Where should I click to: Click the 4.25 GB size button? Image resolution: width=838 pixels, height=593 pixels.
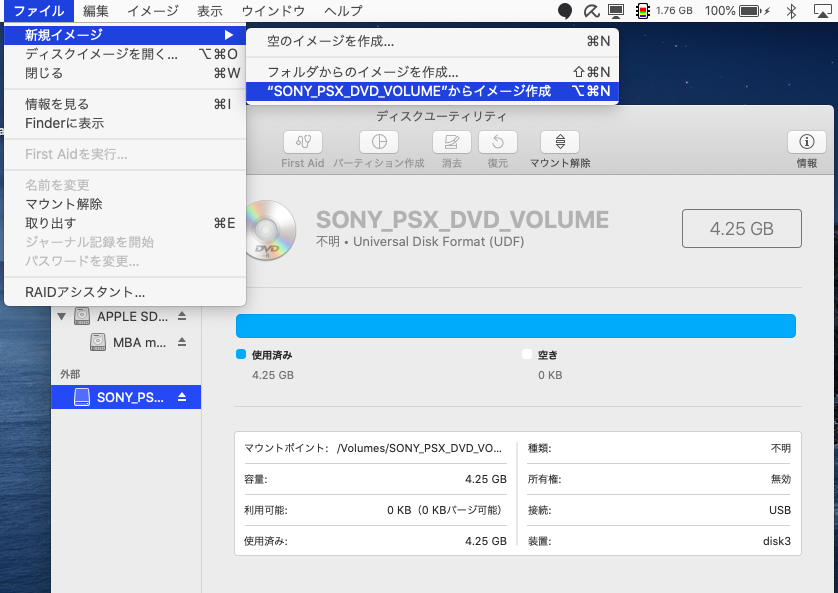(742, 228)
